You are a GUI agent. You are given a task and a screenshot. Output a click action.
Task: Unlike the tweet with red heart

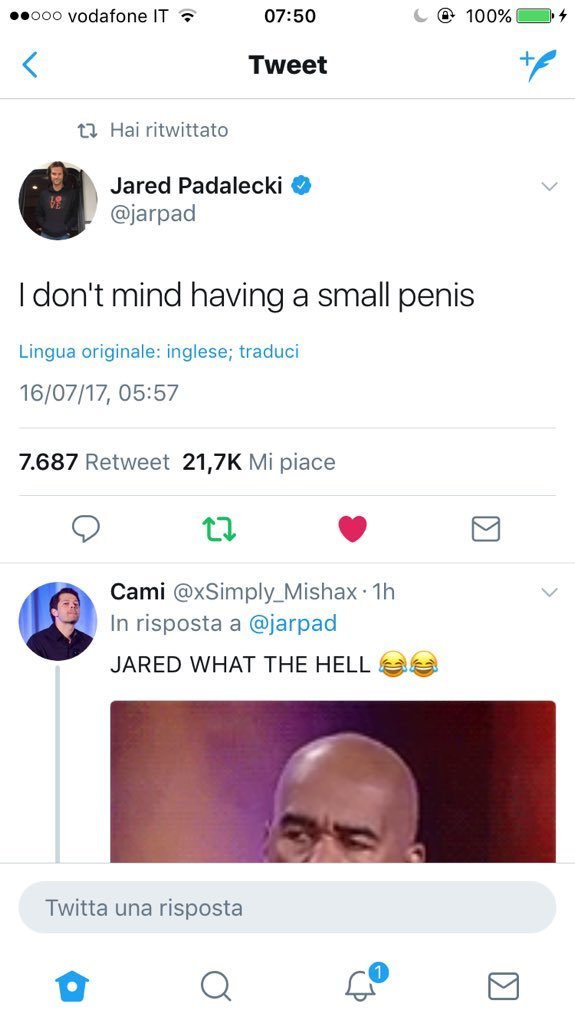(353, 529)
